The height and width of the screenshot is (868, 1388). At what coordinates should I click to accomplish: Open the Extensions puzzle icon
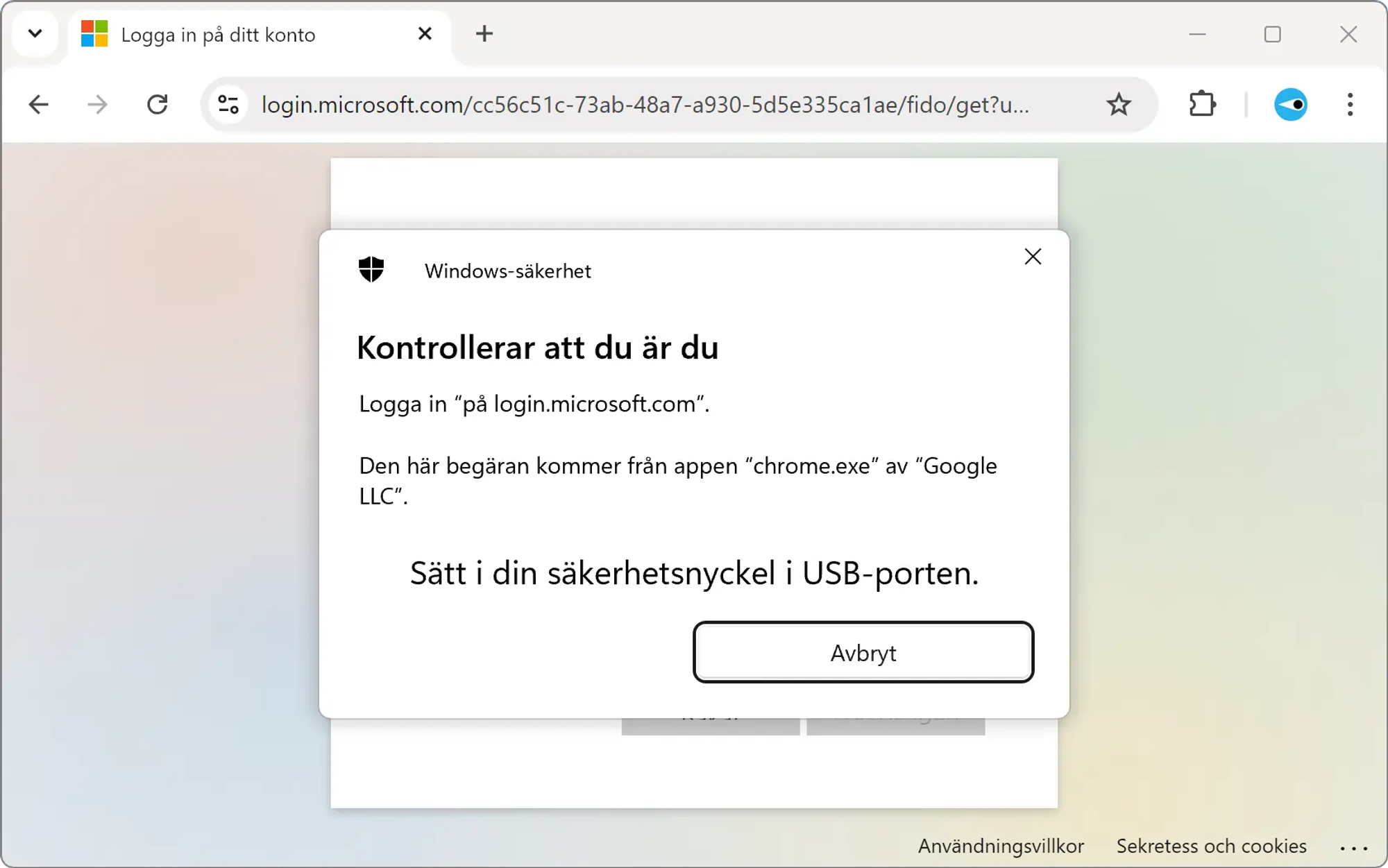1202,105
